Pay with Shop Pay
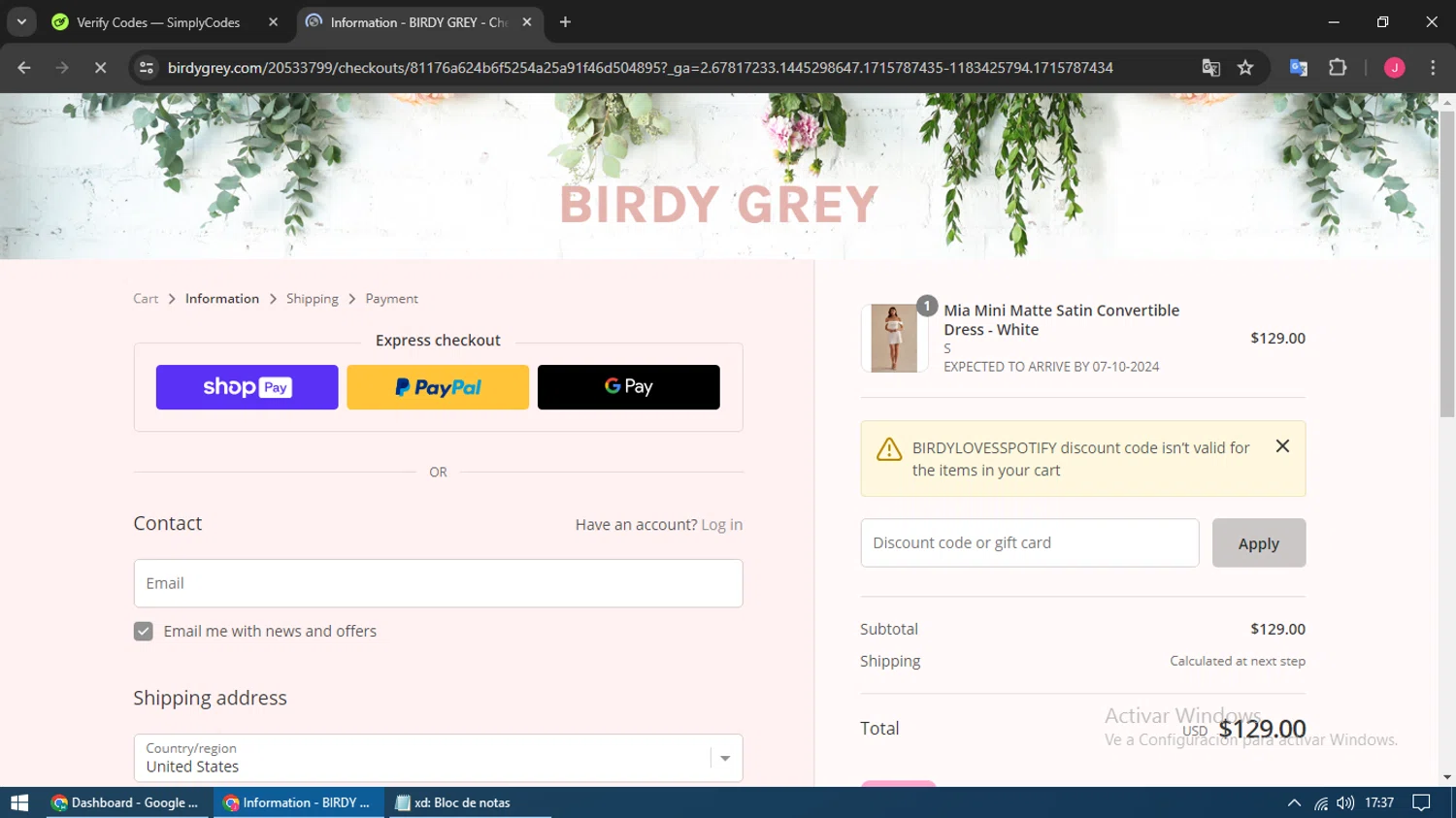This screenshot has height=818, width=1456. coord(247,387)
